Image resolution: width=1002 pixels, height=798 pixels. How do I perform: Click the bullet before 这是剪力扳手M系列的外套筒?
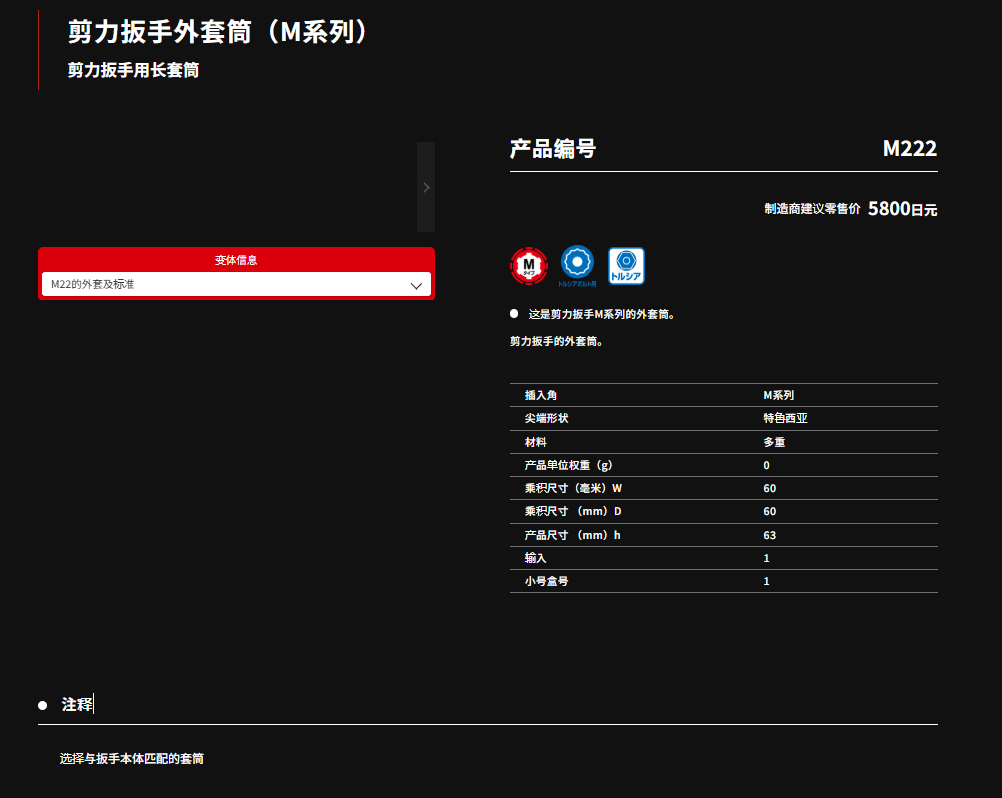point(514,314)
